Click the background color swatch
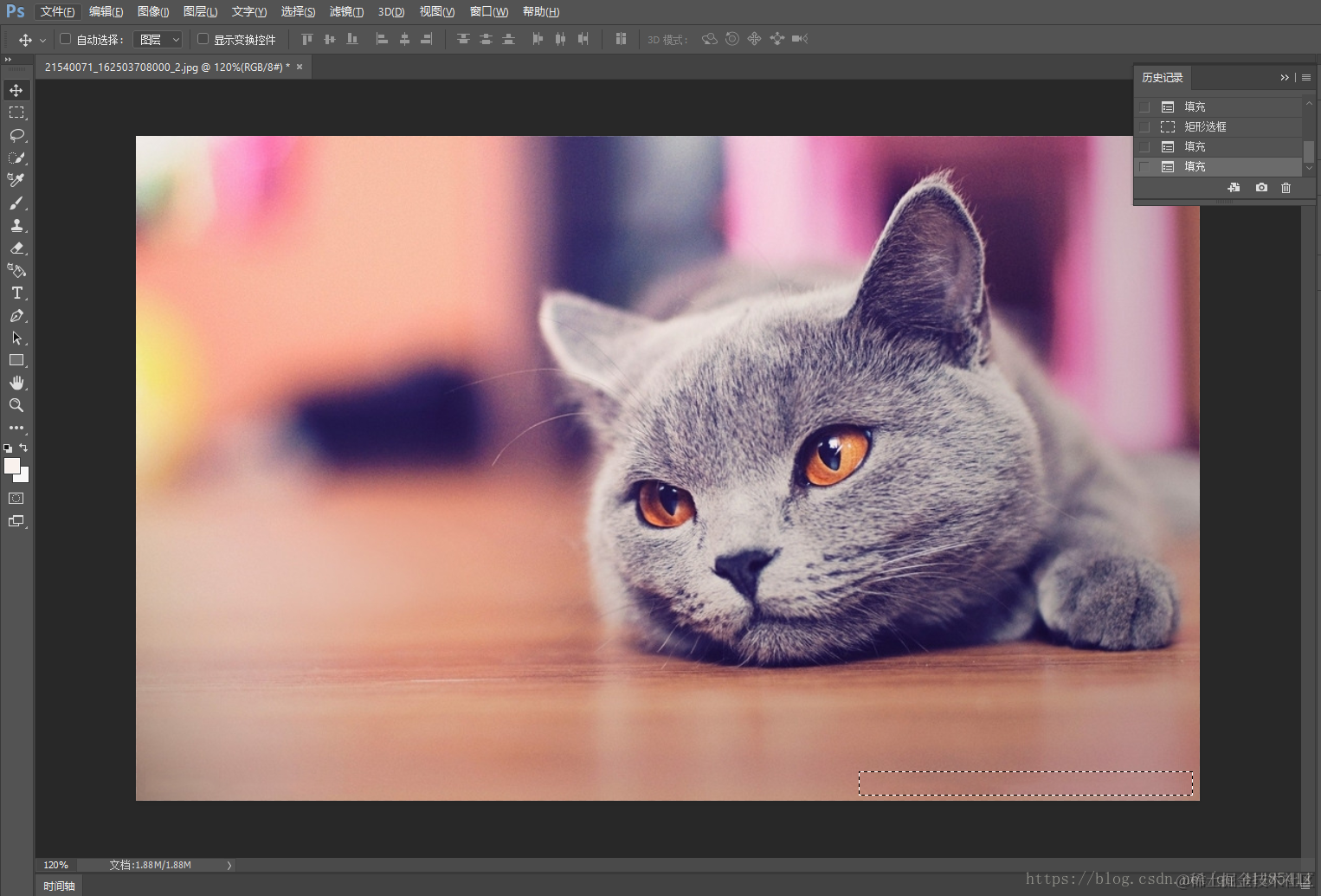 point(24,476)
